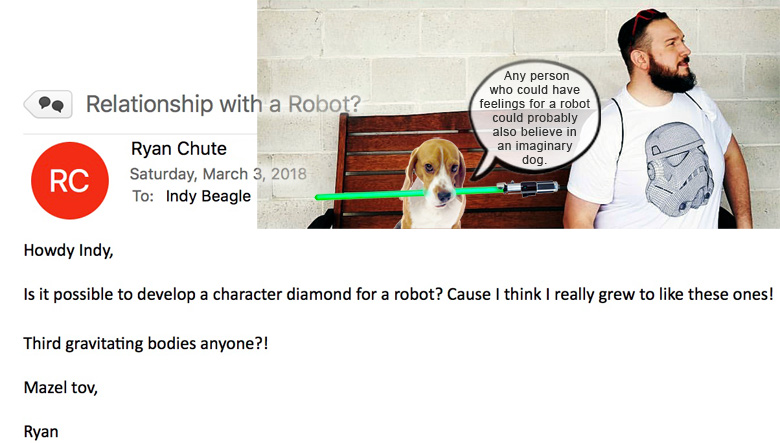Click the line Third gravitating bodies anyone
This screenshot has width=780, height=443.
coord(146,344)
